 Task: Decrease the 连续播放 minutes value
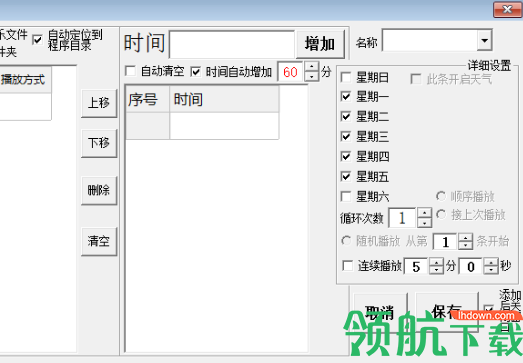pos(436,270)
